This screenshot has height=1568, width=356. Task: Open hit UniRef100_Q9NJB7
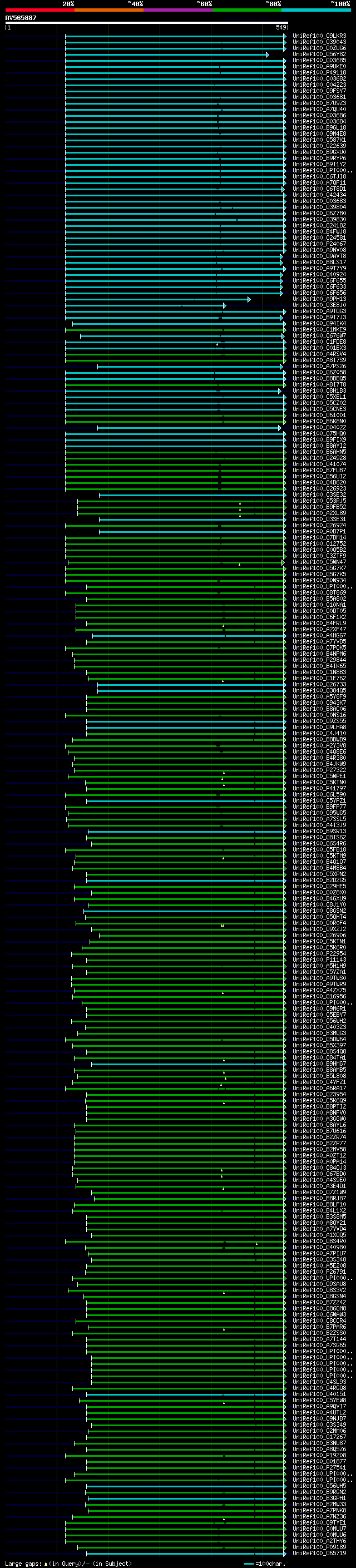pyautogui.click(x=319, y=1419)
